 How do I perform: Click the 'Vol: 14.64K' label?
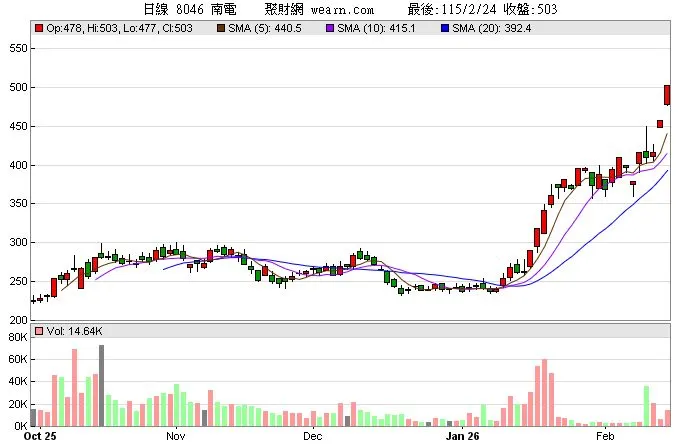(x=75, y=331)
